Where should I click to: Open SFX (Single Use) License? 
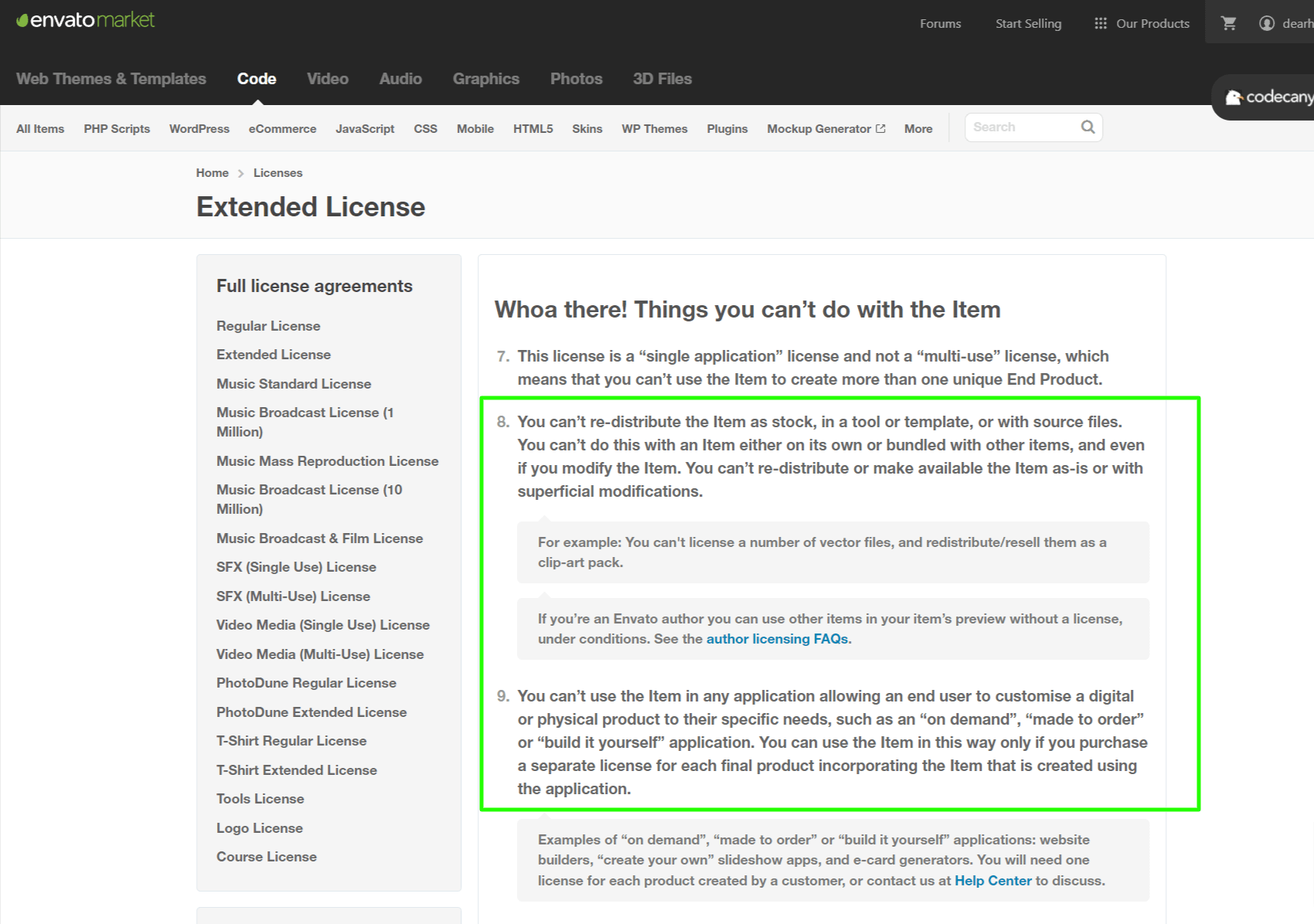pos(296,567)
